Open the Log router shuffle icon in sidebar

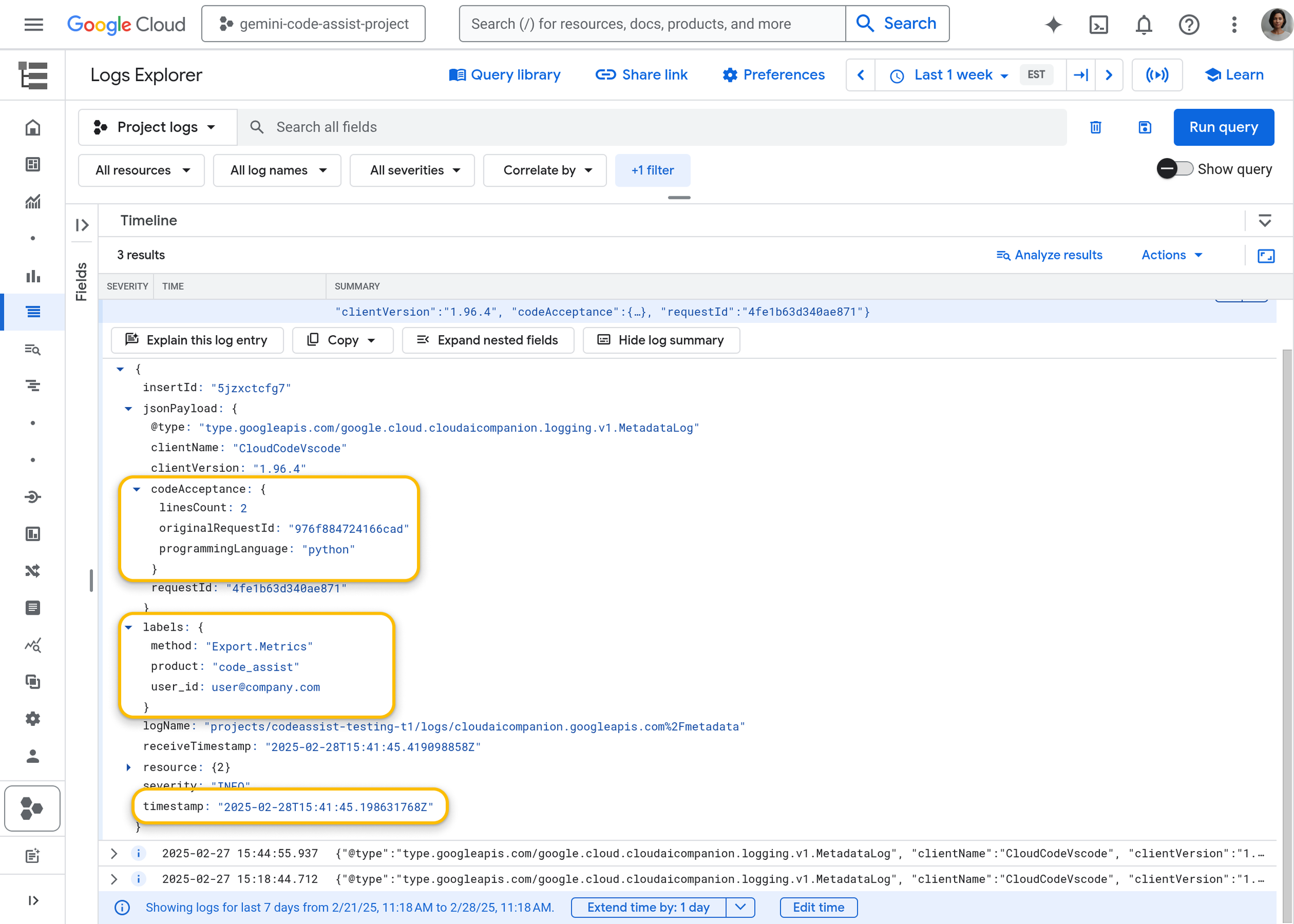click(x=33, y=571)
